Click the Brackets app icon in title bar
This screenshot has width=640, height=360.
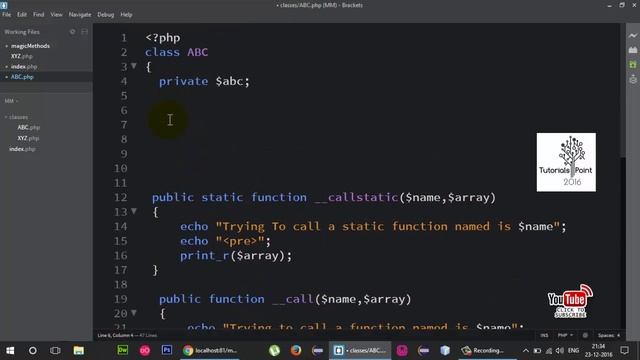4,5
